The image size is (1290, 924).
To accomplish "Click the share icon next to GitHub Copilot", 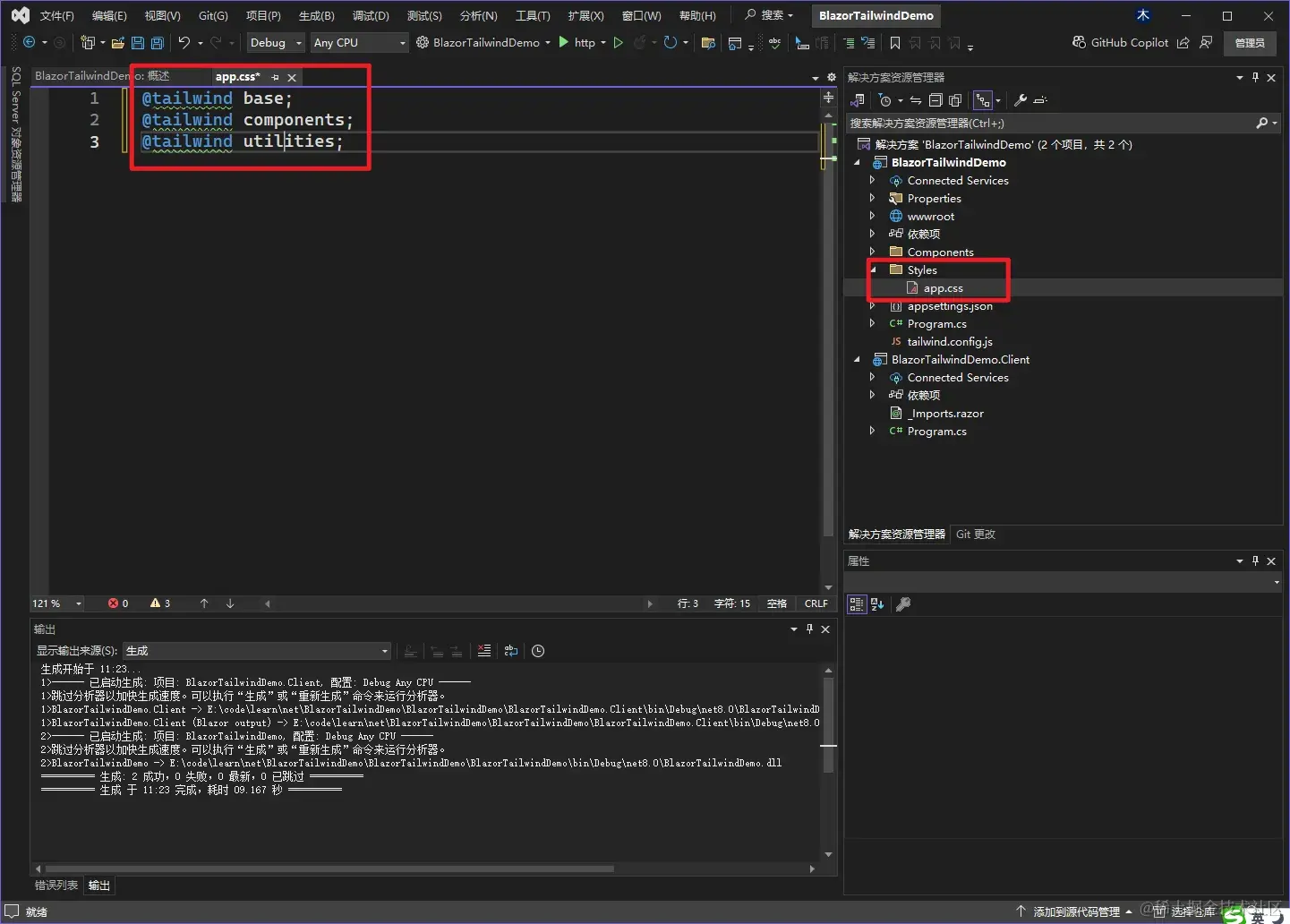I will pyautogui.click(x=1183, y=42).
